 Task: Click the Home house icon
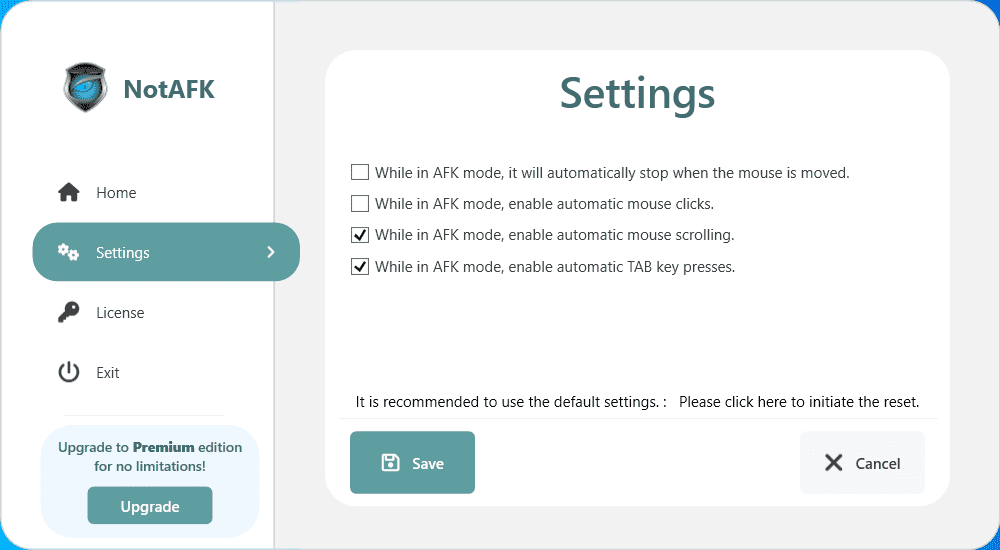coord(68,192)
